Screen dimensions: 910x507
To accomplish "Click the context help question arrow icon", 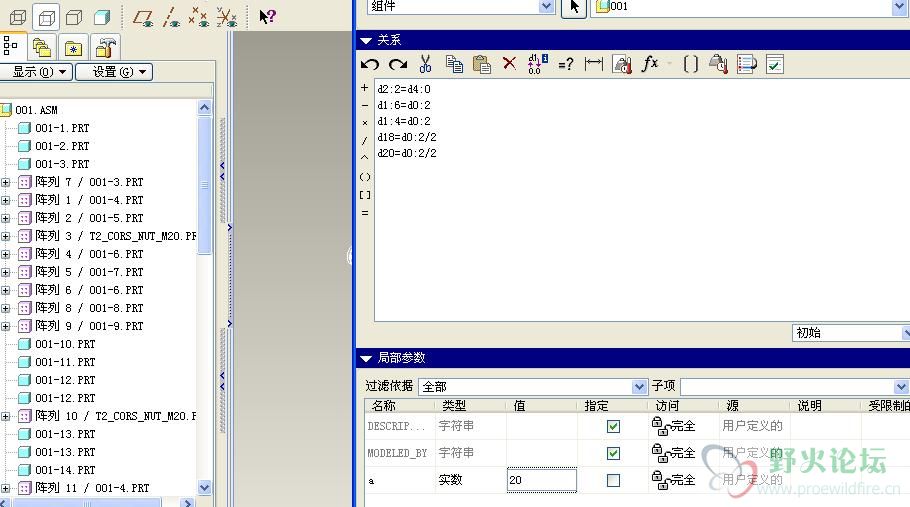I will point(268,16).
